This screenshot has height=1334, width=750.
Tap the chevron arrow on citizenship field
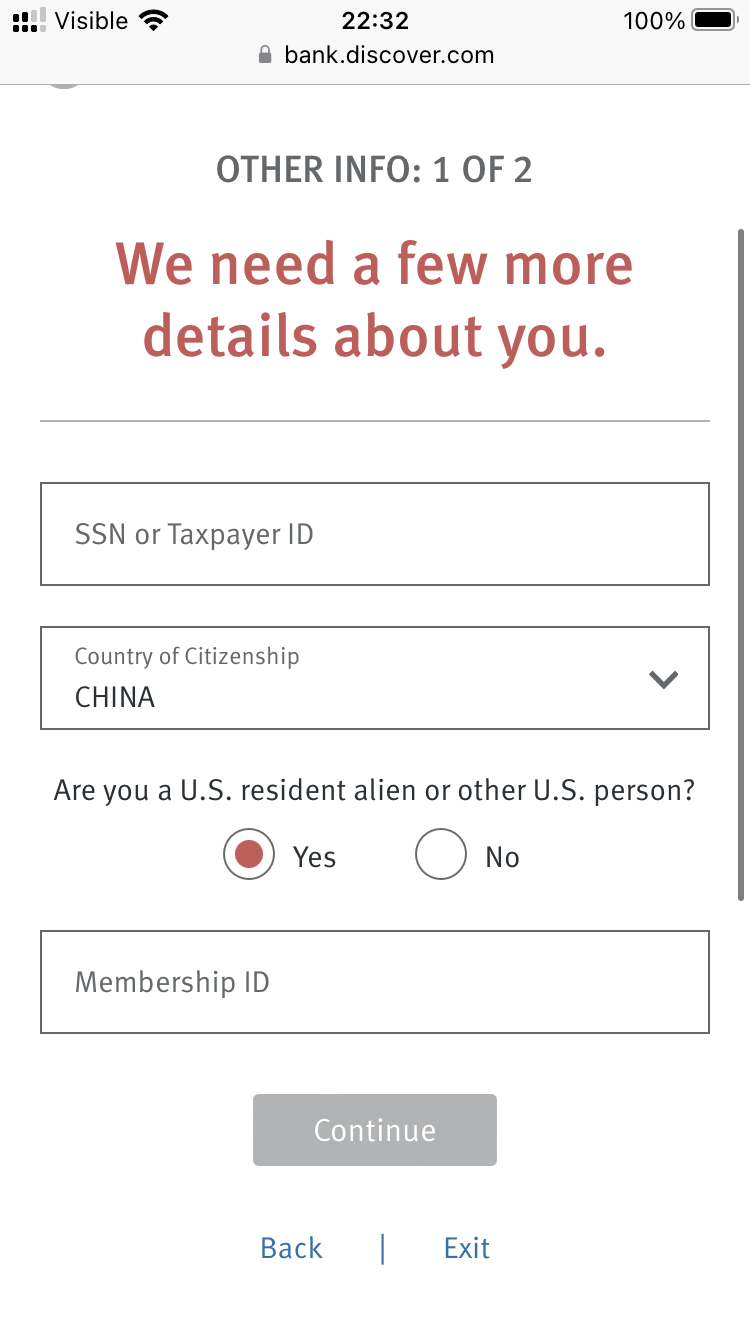coord(664,680)
